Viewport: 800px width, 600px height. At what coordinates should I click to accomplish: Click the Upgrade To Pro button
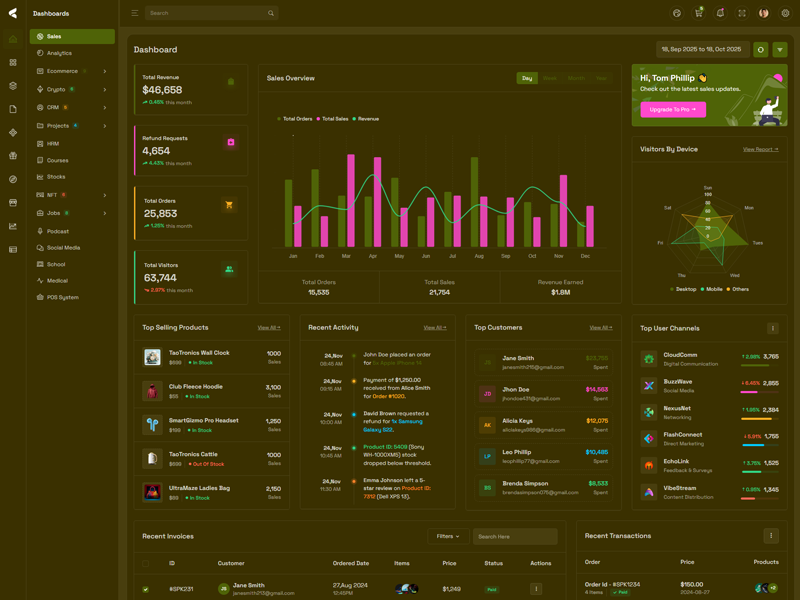pyautogui.click(x=673, y=109)
